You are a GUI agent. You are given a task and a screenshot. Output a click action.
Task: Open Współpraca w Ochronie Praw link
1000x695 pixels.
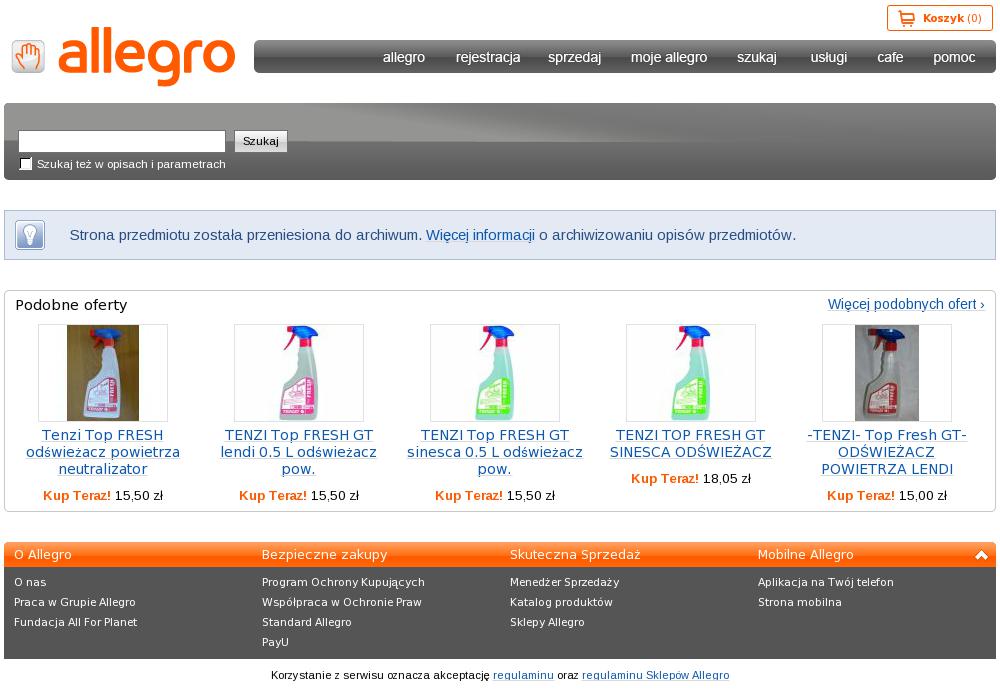[342, 602]
